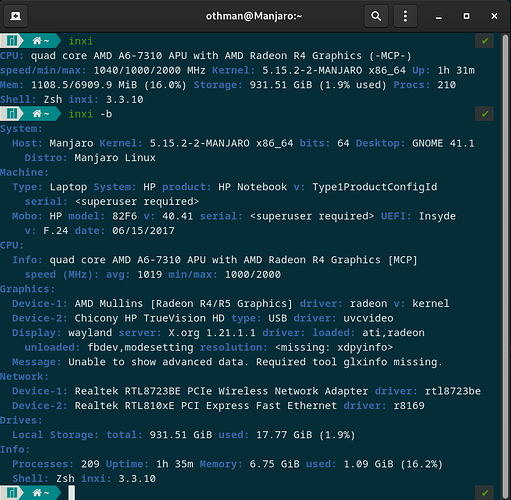Screen dimensions: 511x500
Task: Click the home icon beside inxi -b
Action: pyautogui.click(x=37, y=114)
